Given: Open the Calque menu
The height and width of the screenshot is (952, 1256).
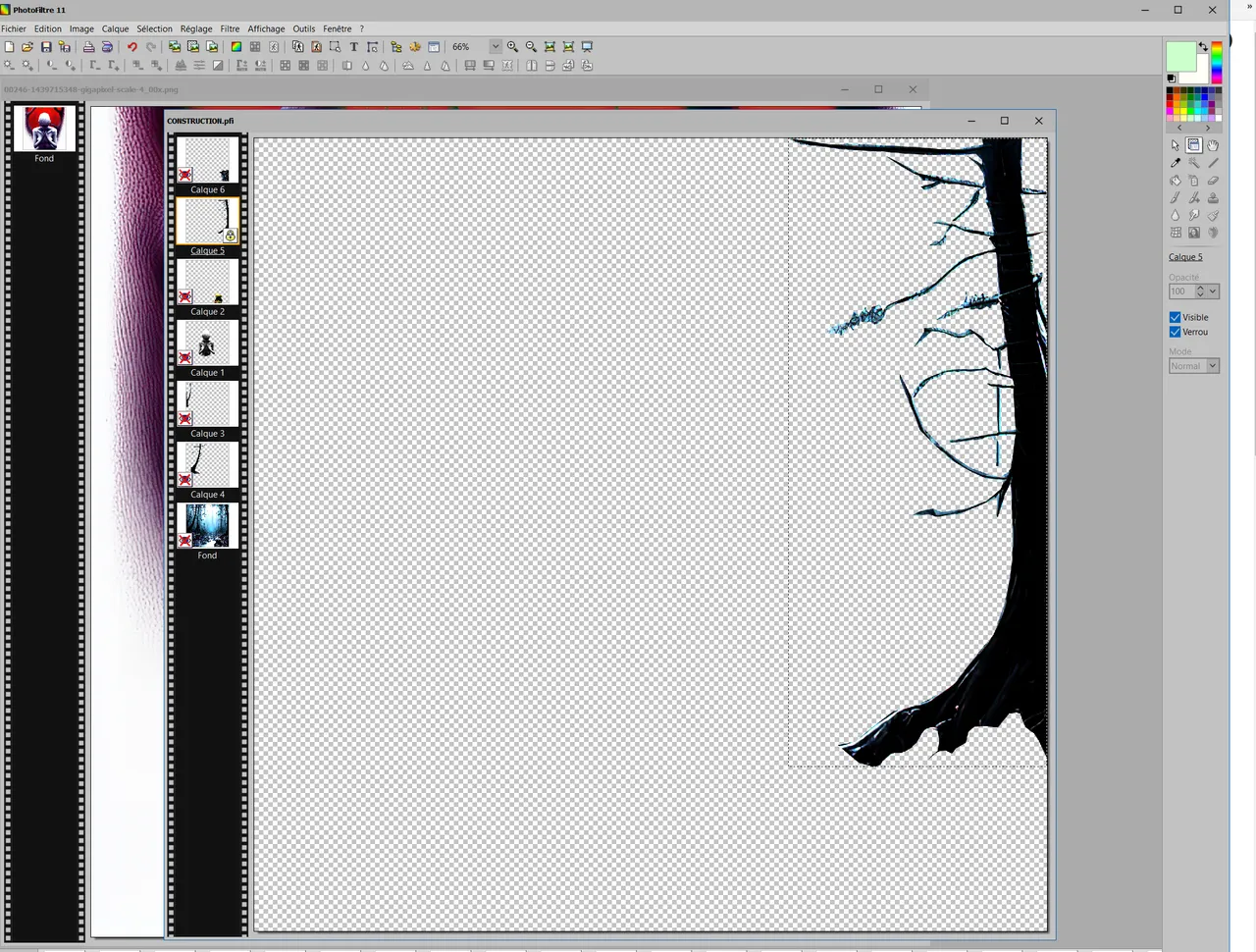Looking at the screenshot, I should pos(115,28).
